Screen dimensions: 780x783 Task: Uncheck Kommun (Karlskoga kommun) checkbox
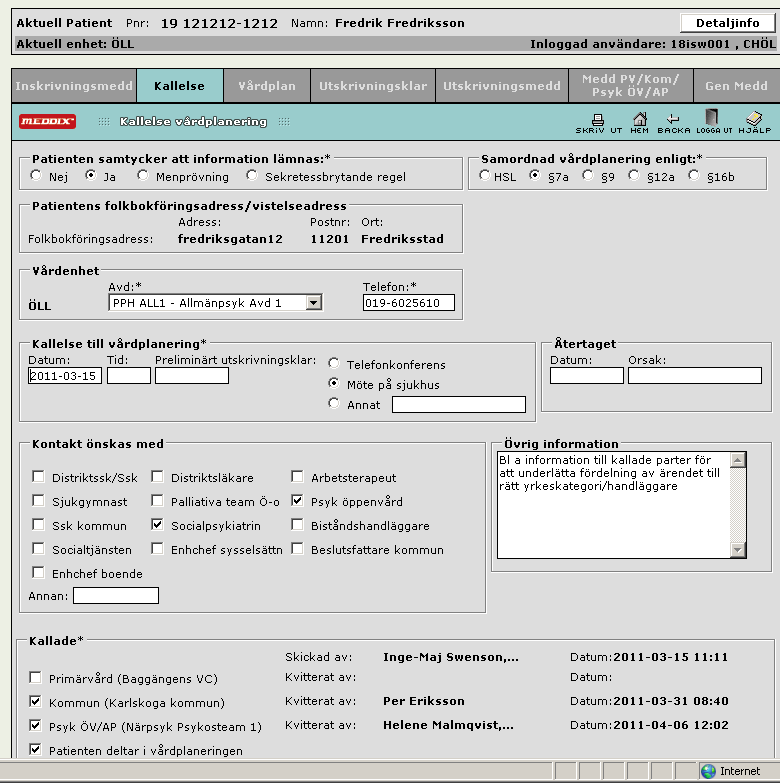click(35, 702)
